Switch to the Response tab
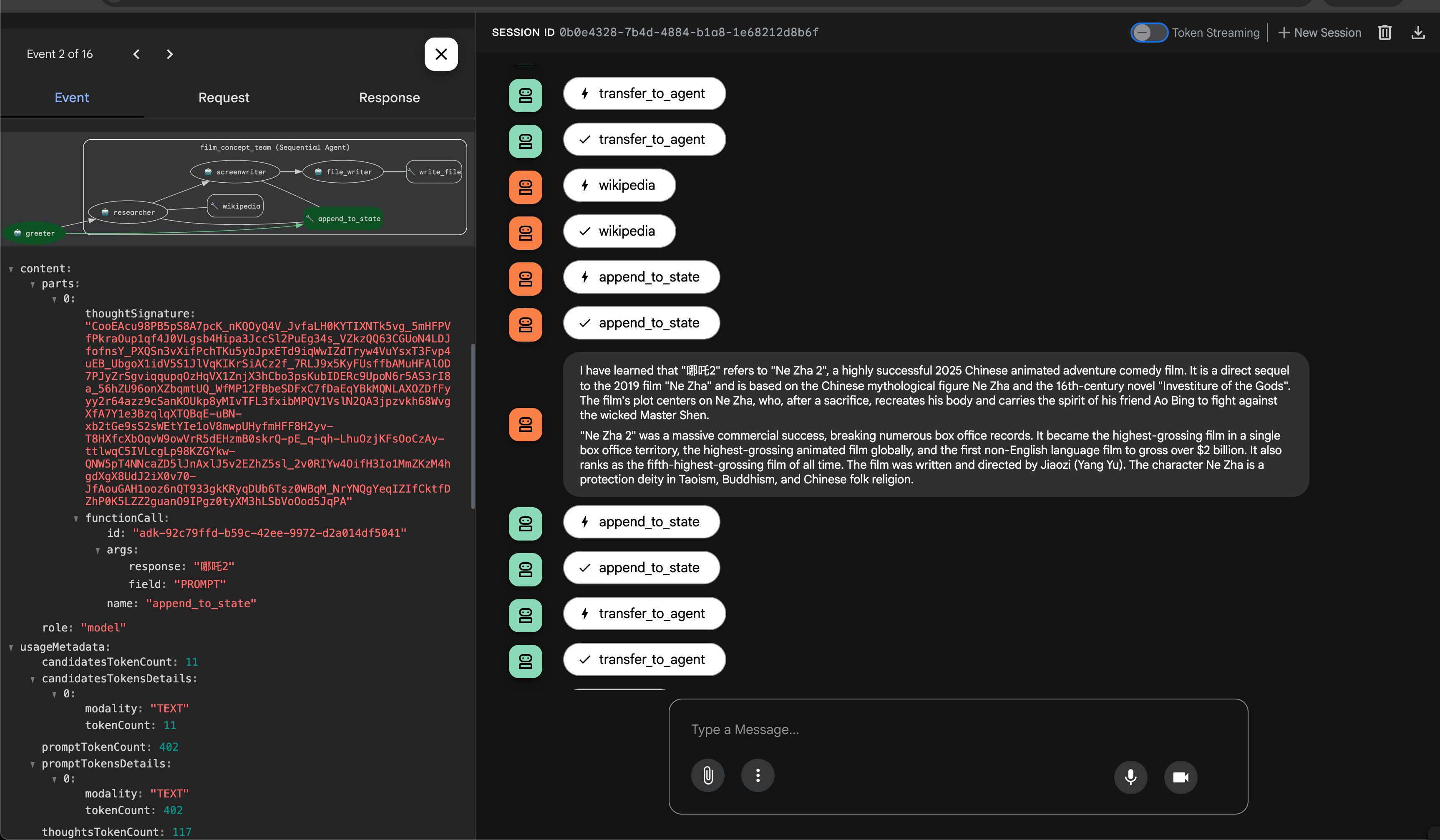 (x=389, y=98)
